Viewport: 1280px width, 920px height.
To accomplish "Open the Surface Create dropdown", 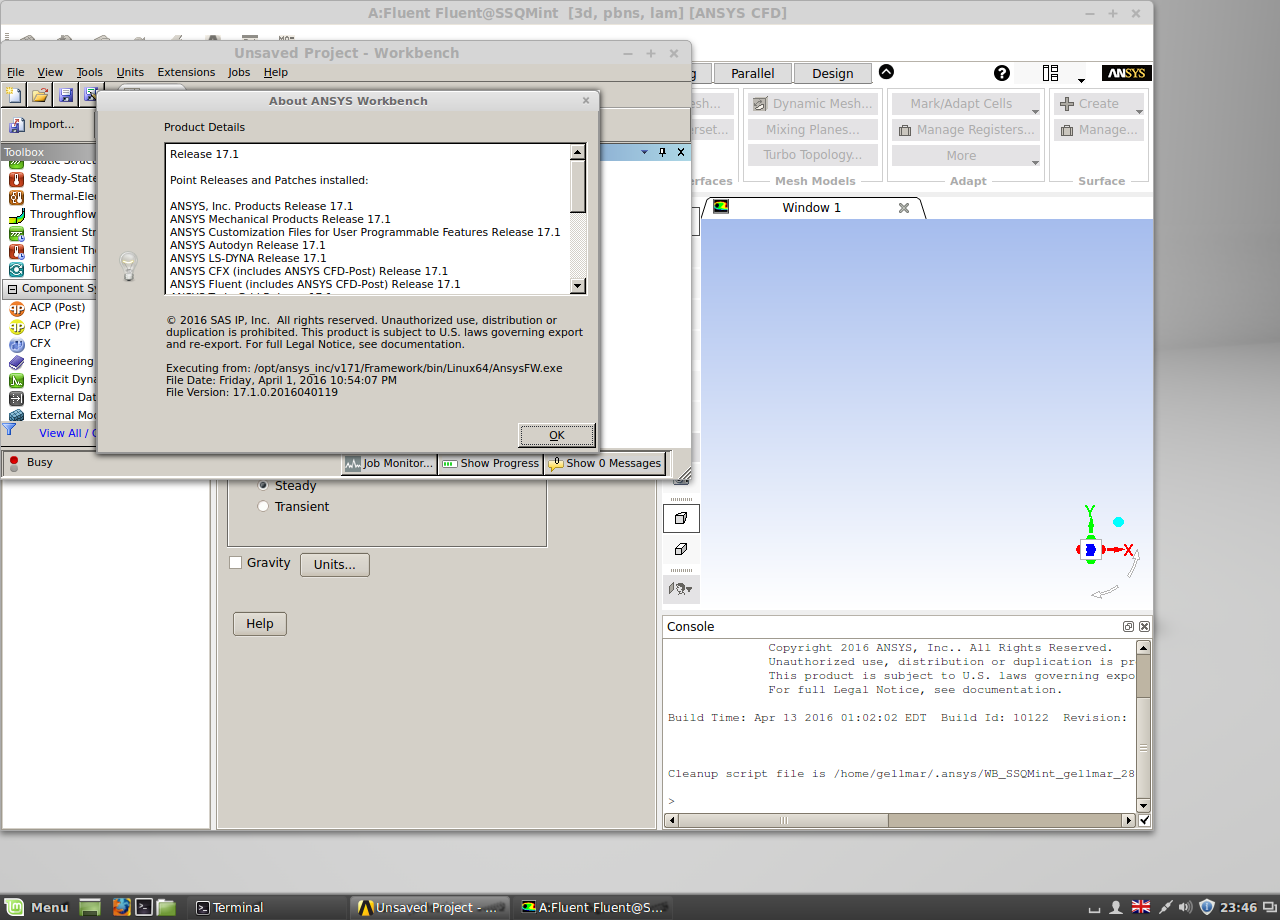I will pos(1099,103).
